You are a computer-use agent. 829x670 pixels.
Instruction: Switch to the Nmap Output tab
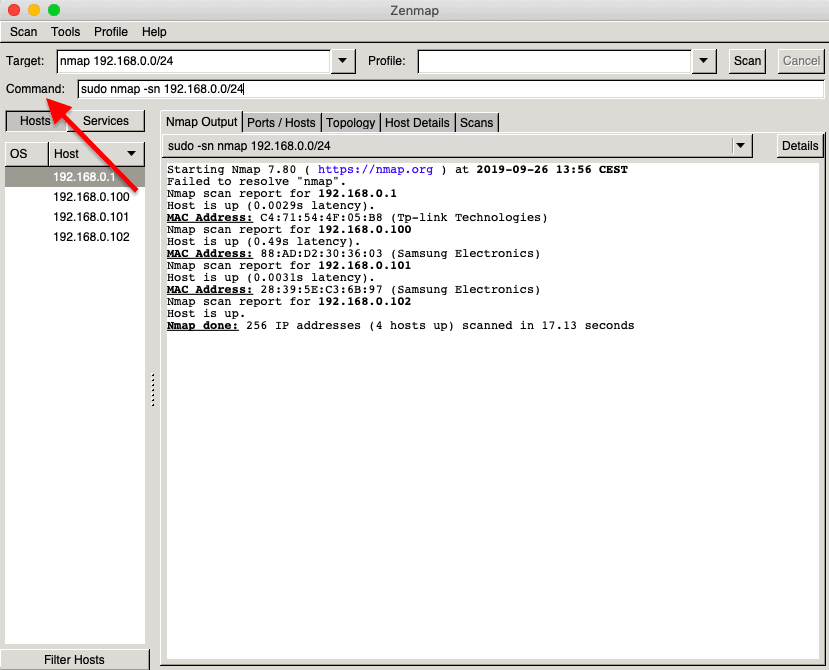[201, 122]
